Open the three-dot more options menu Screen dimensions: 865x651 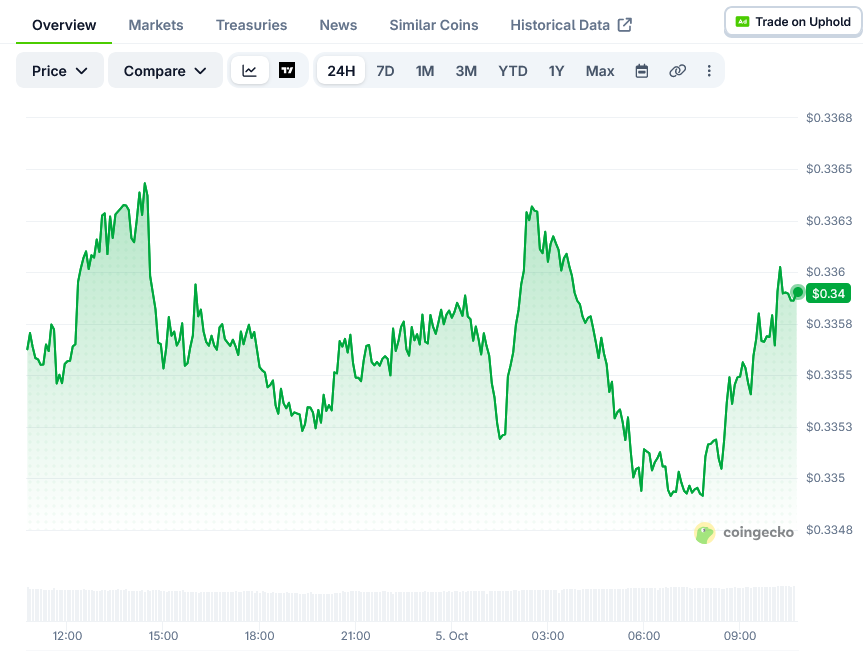tap(709, 71)
